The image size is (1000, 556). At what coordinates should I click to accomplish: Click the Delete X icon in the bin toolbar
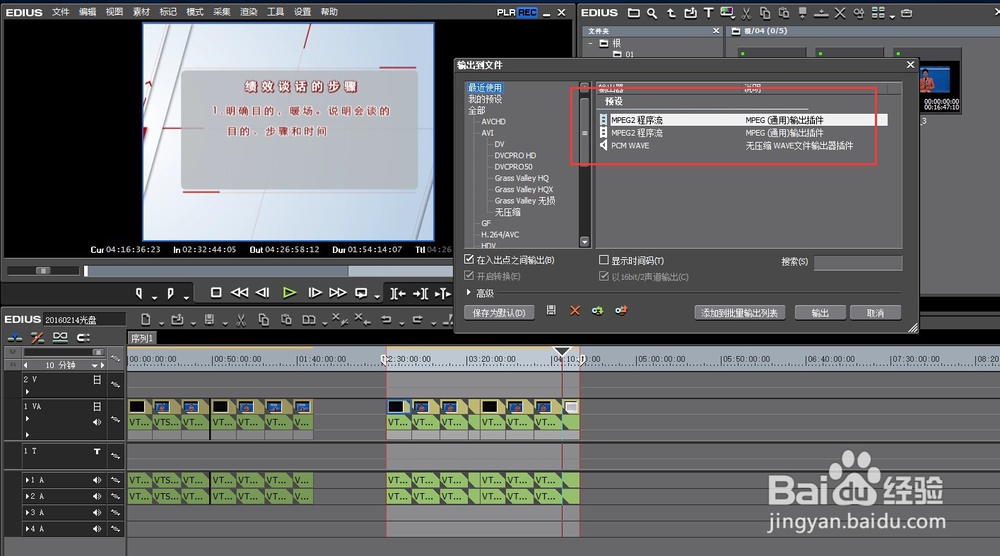840,13
